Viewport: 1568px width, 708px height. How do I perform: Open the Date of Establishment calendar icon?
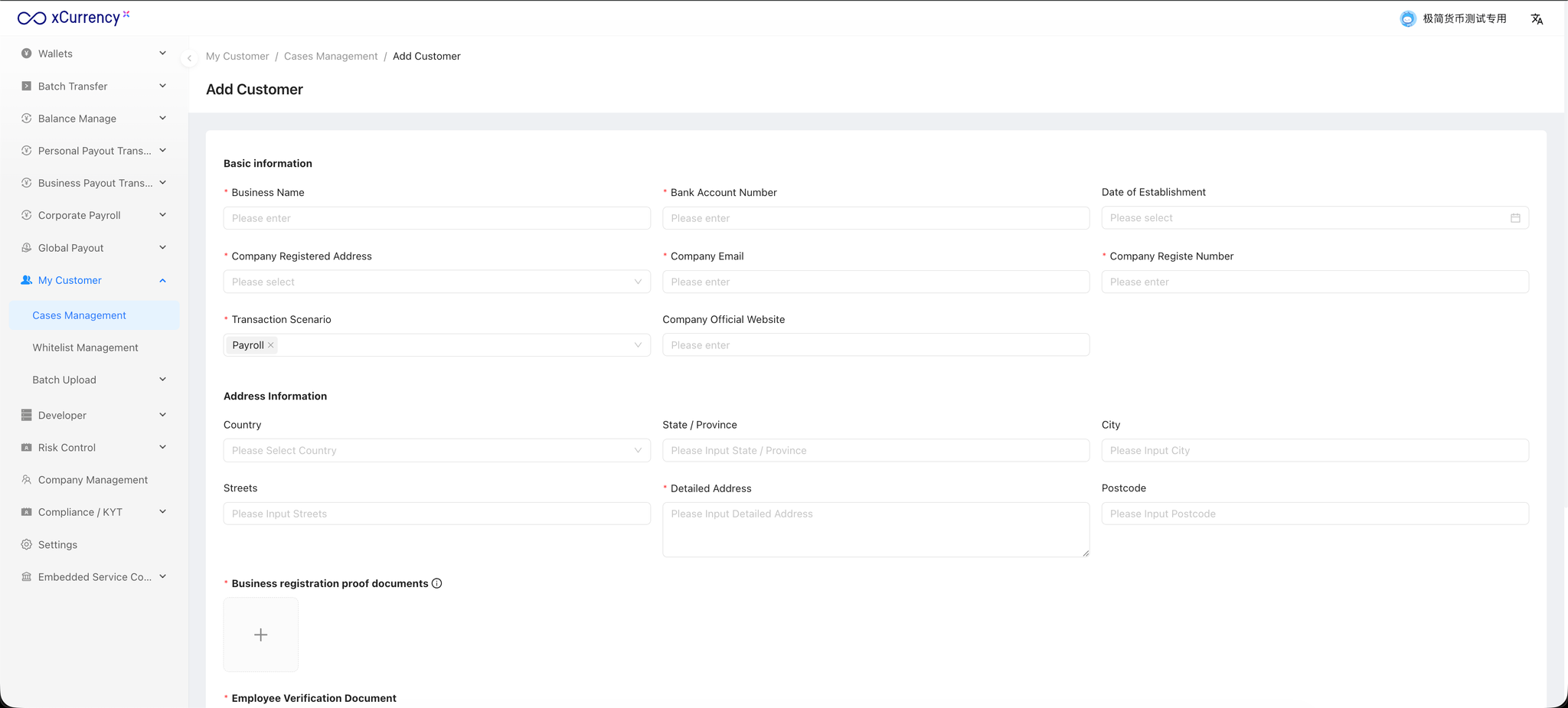click(x=1514, y=218)
